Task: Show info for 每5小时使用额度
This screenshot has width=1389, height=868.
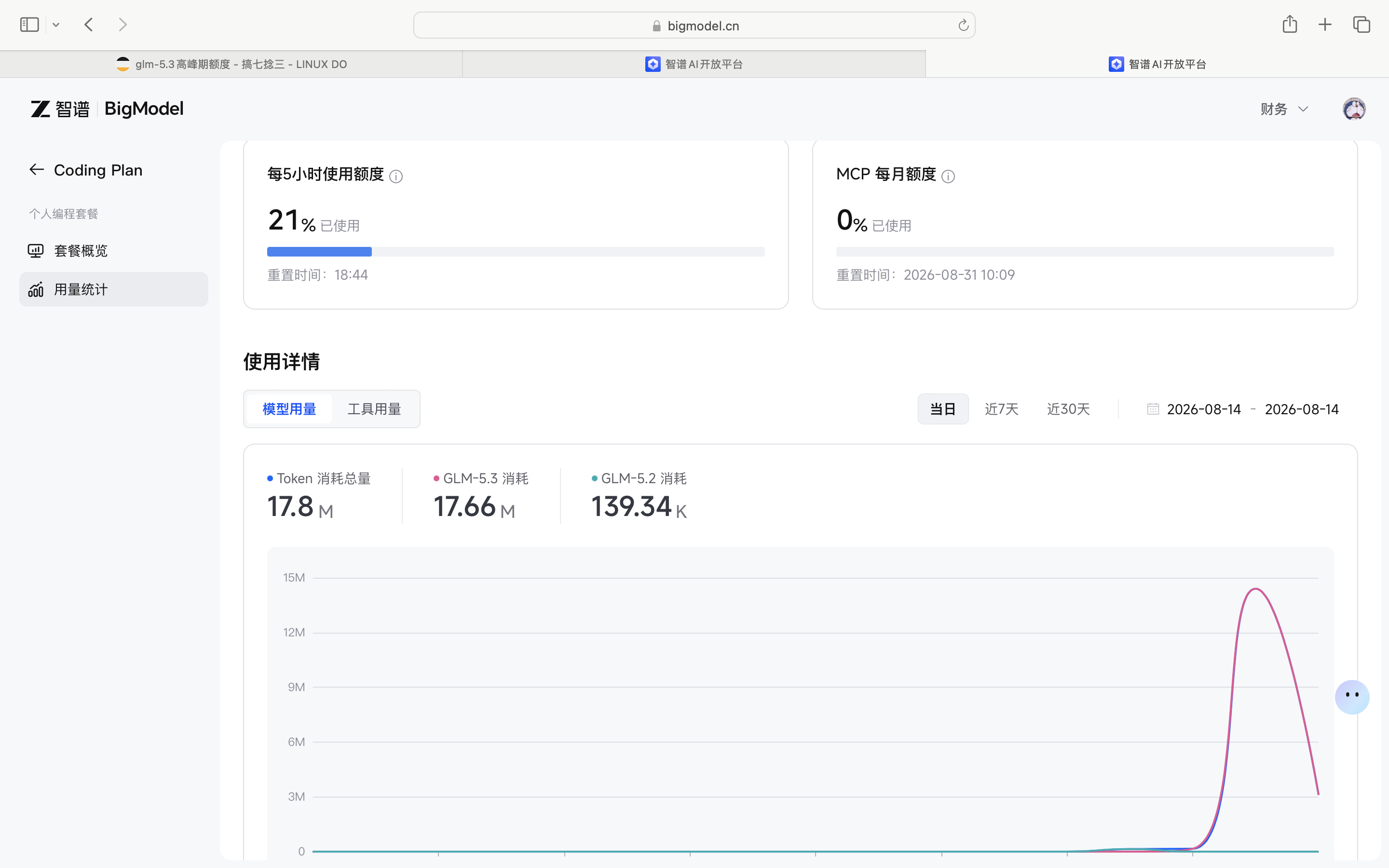Action: point(396,176)
